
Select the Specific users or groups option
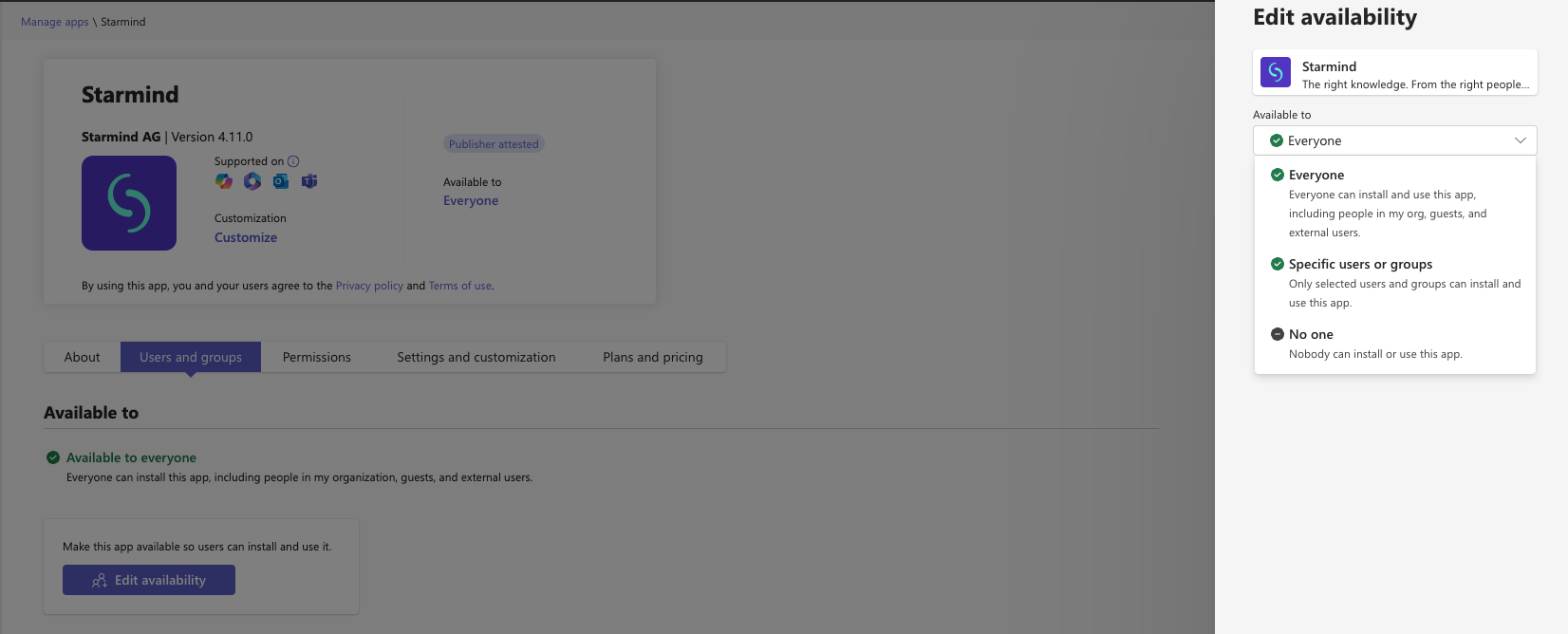(x=1394, y=283)
